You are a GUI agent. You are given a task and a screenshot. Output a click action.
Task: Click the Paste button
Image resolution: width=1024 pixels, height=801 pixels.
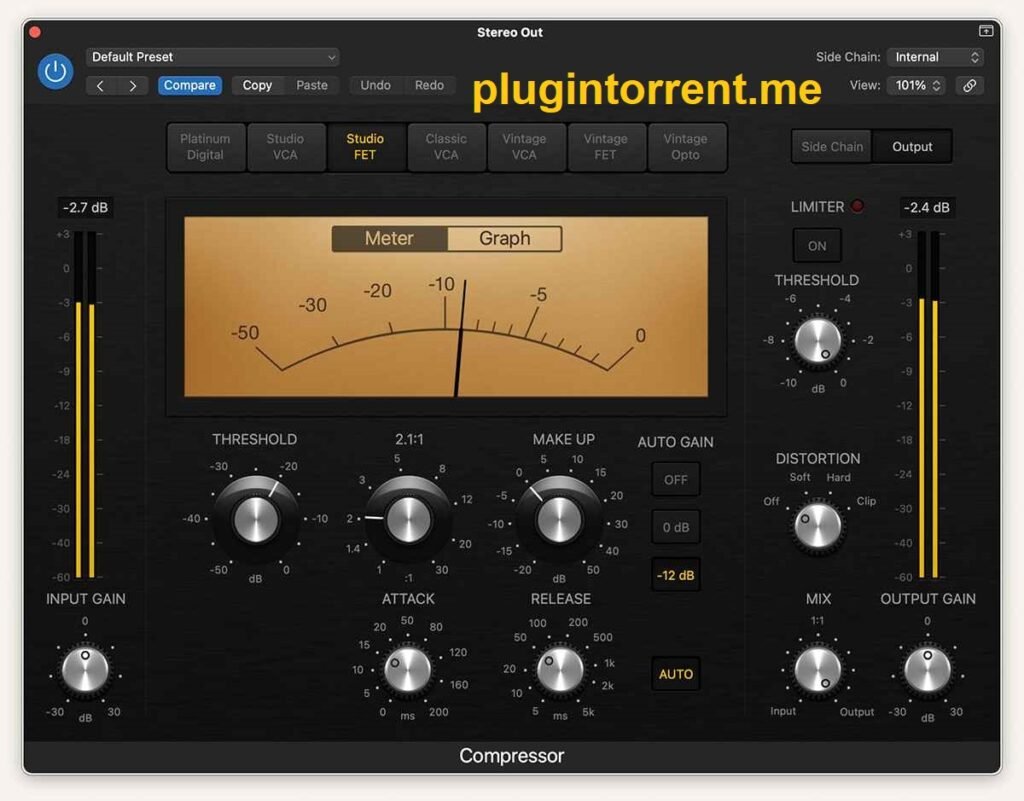tap(312, 86)
